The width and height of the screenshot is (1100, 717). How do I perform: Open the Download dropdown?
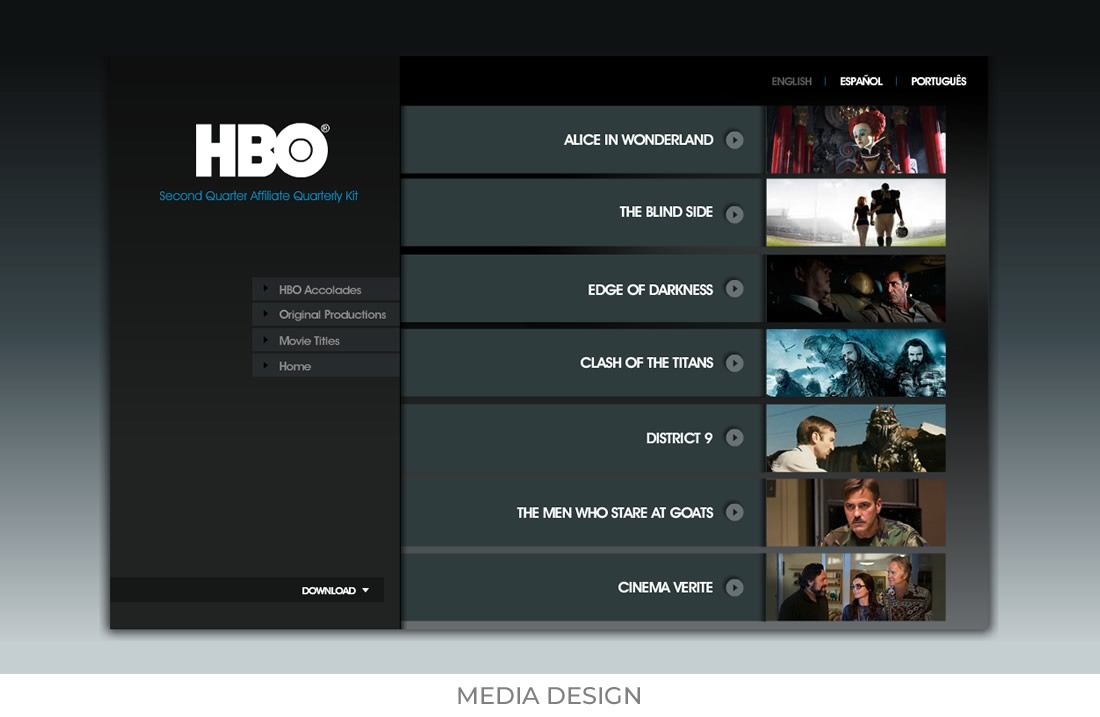click(x=335, y=591)
